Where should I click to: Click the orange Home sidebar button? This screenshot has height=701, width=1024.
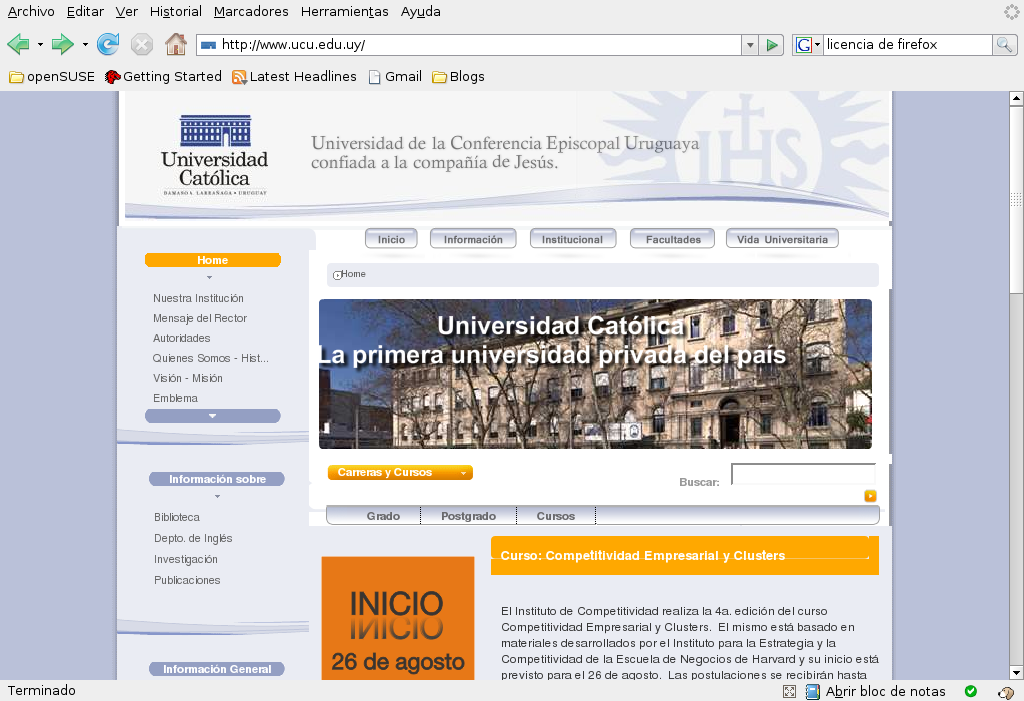click(213, 260)
